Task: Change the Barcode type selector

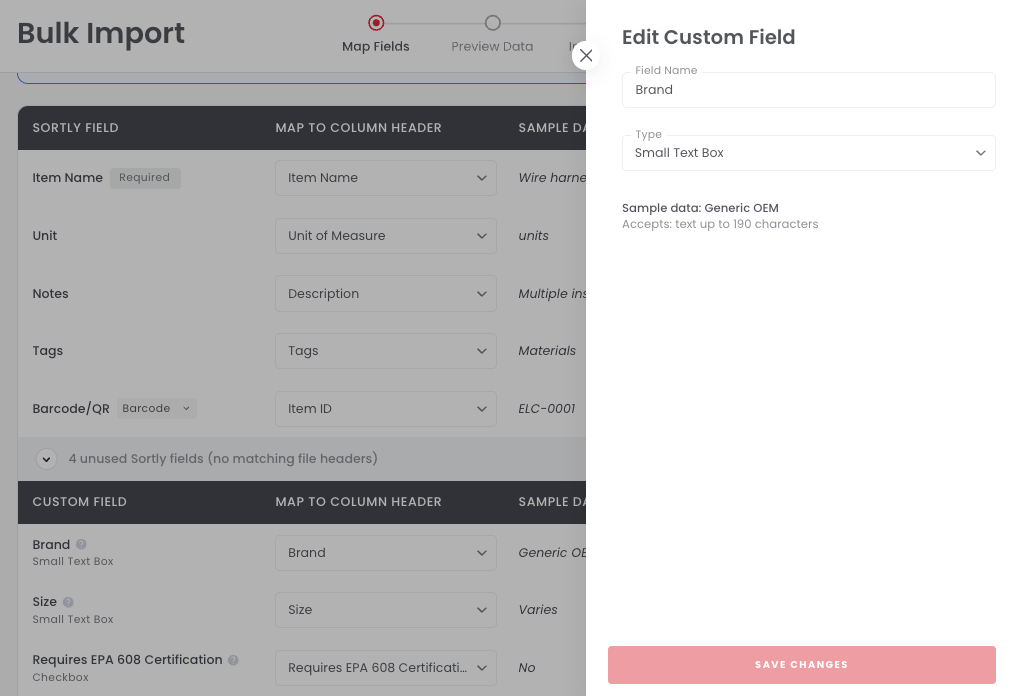Action: click(x=156, y=408)
